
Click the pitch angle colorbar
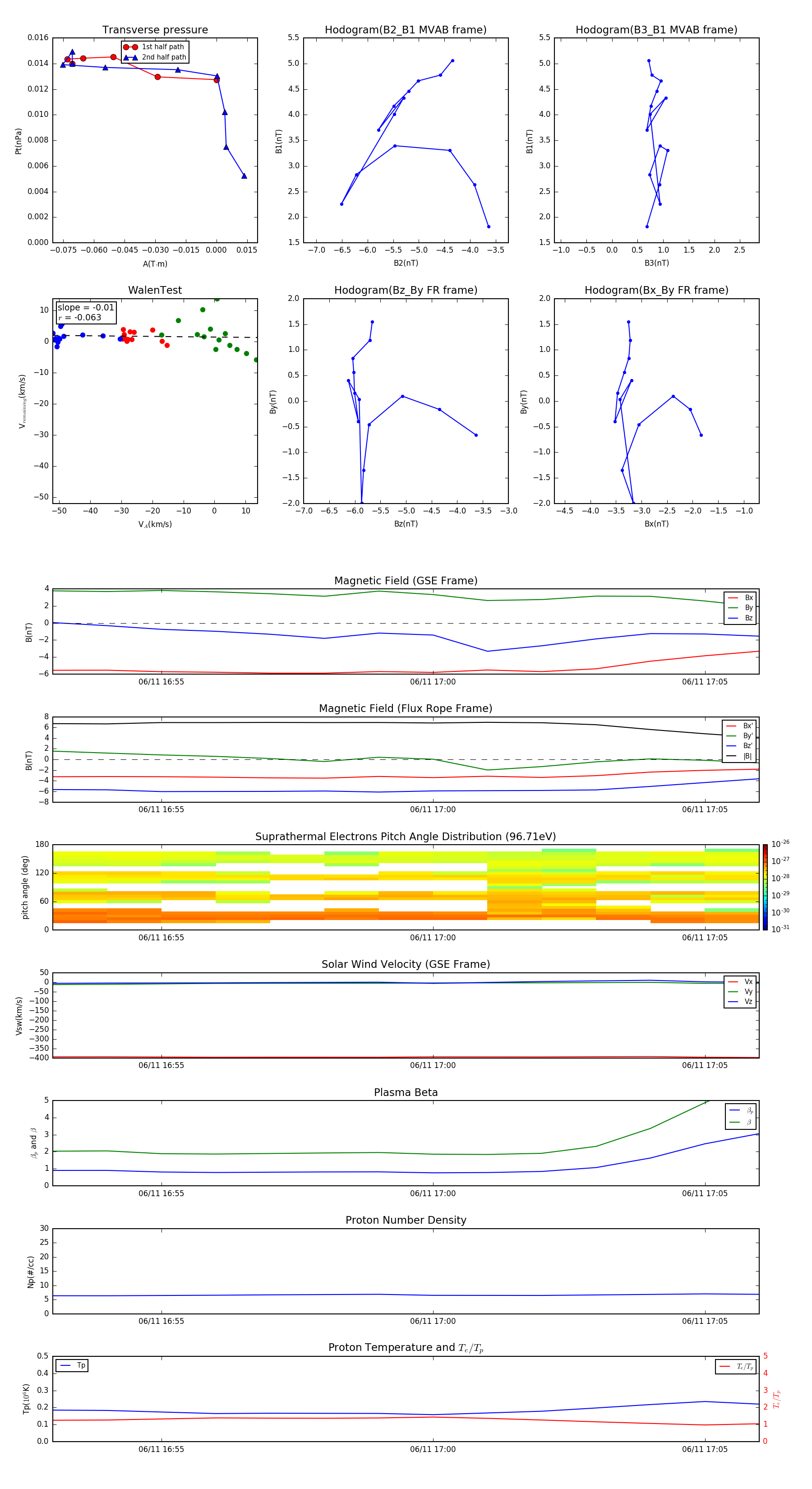click(x=765, y=887)
